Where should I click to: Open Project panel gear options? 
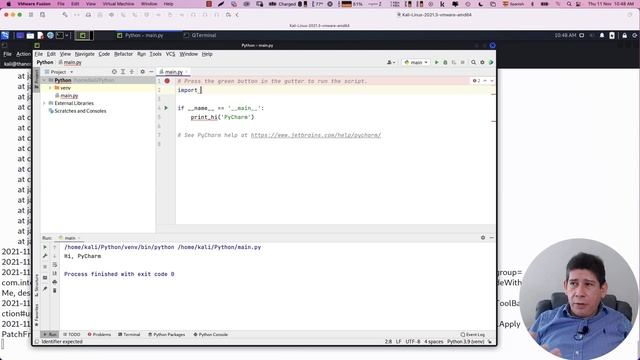(142, 72)
